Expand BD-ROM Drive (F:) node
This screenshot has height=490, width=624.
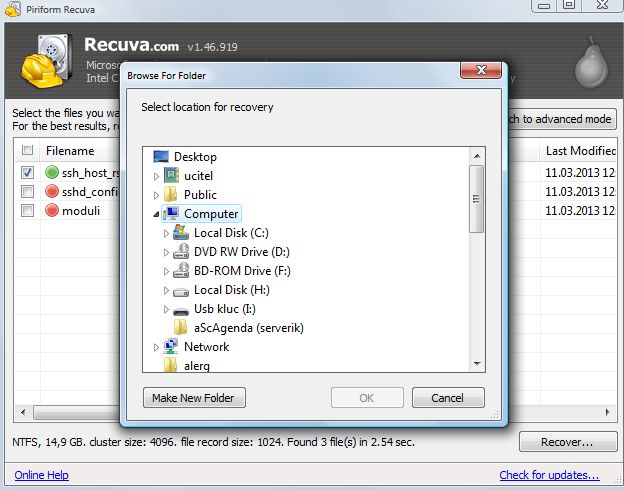click(x=166, y=271)
